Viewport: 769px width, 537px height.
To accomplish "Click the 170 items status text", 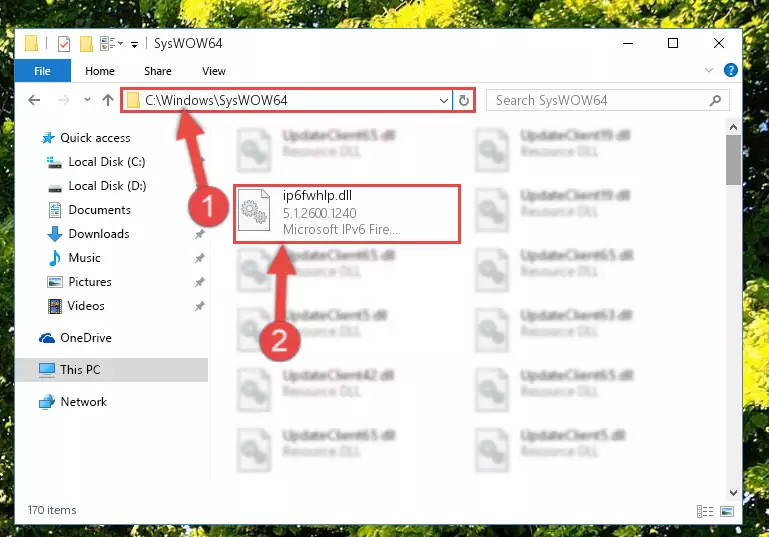I will [x=52, y=510].
